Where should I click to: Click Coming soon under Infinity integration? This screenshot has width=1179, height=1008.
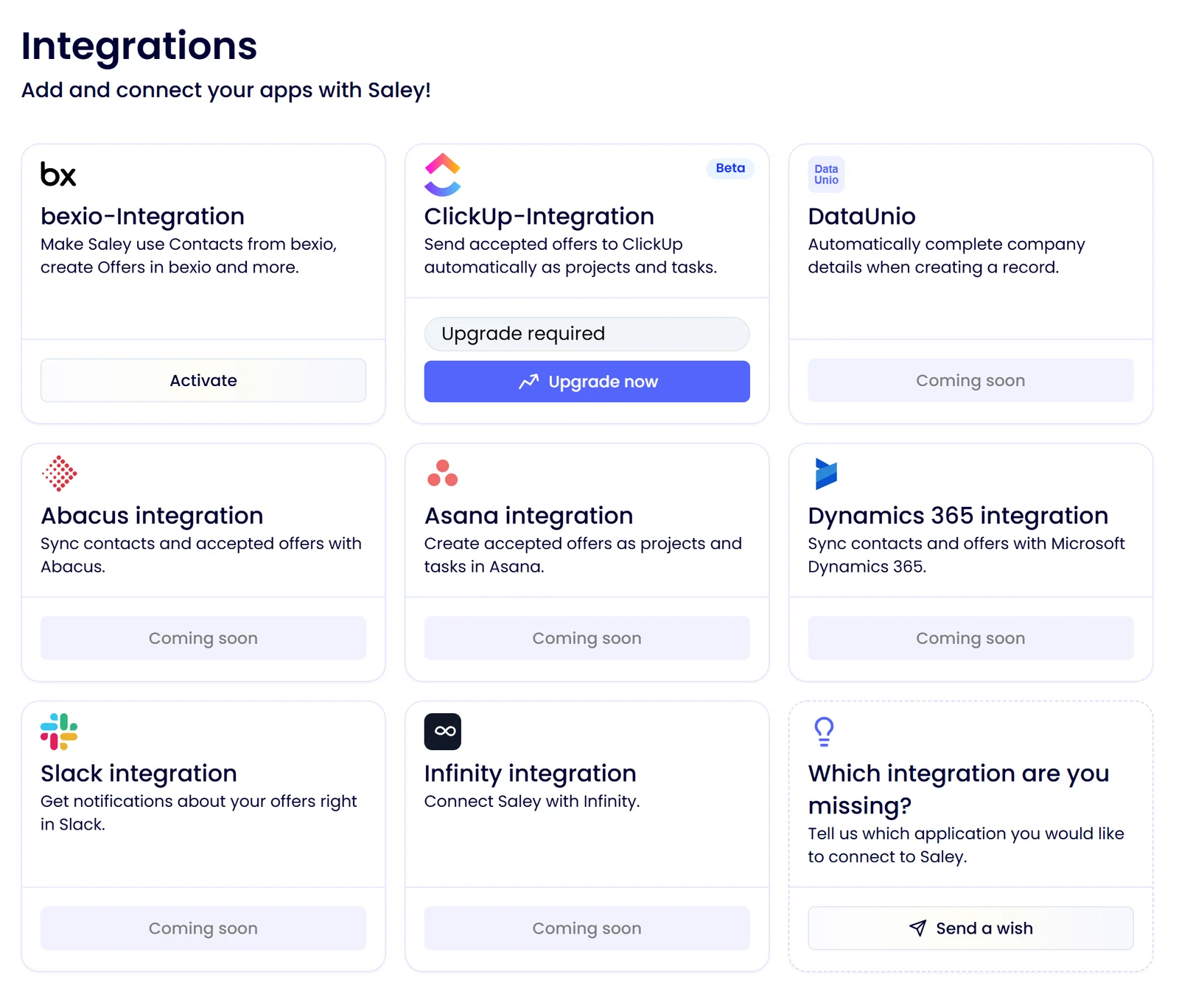587,928
